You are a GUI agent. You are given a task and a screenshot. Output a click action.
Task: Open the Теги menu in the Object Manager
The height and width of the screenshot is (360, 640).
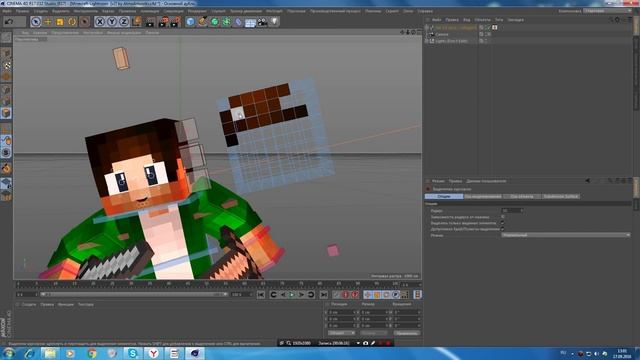(x=499, y=20)
